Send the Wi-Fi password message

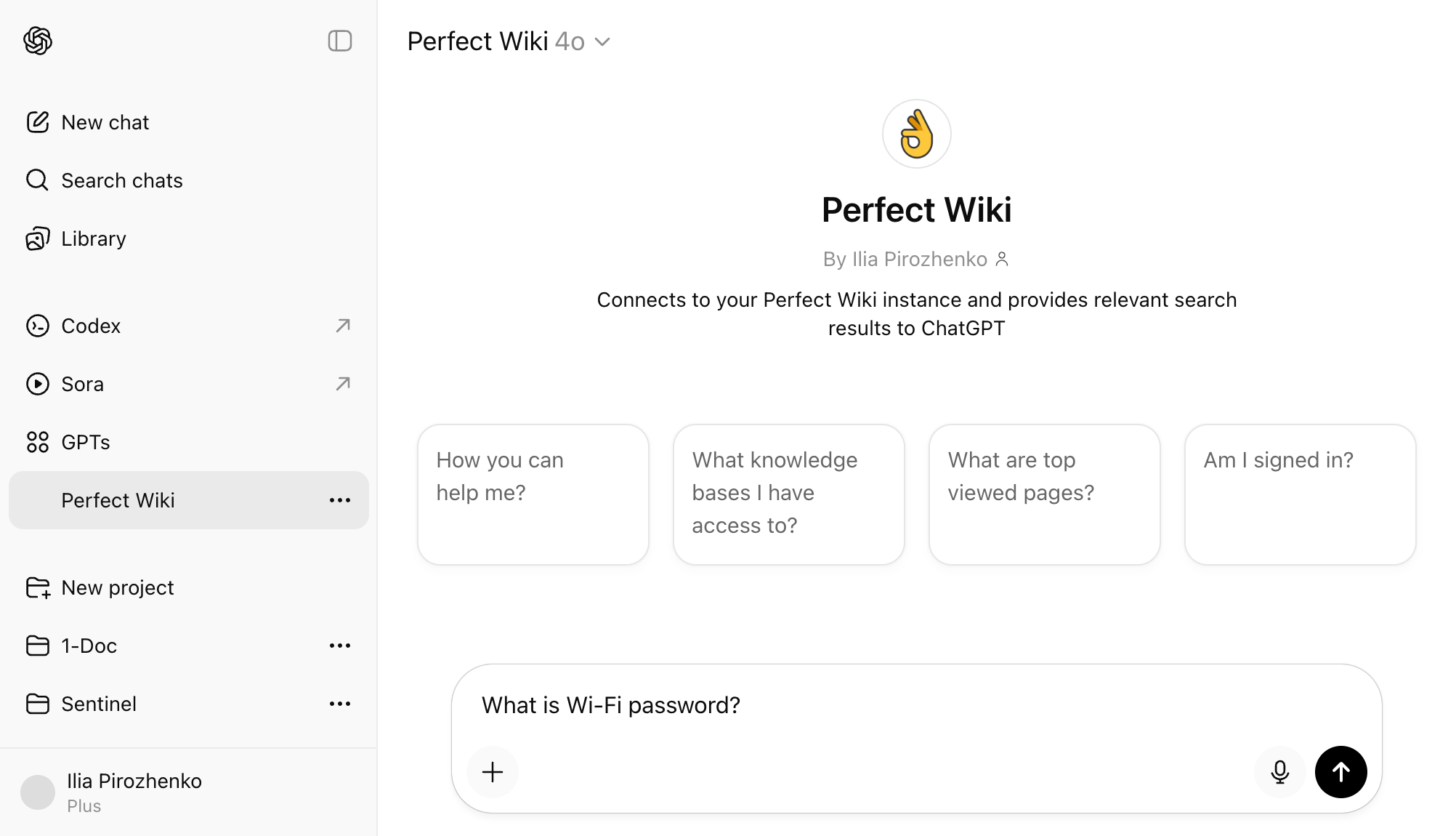point(1340,772)
